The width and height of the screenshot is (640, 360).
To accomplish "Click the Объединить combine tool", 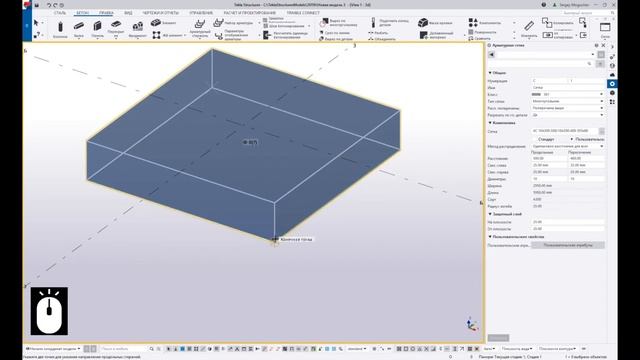I will click(382, 39).
